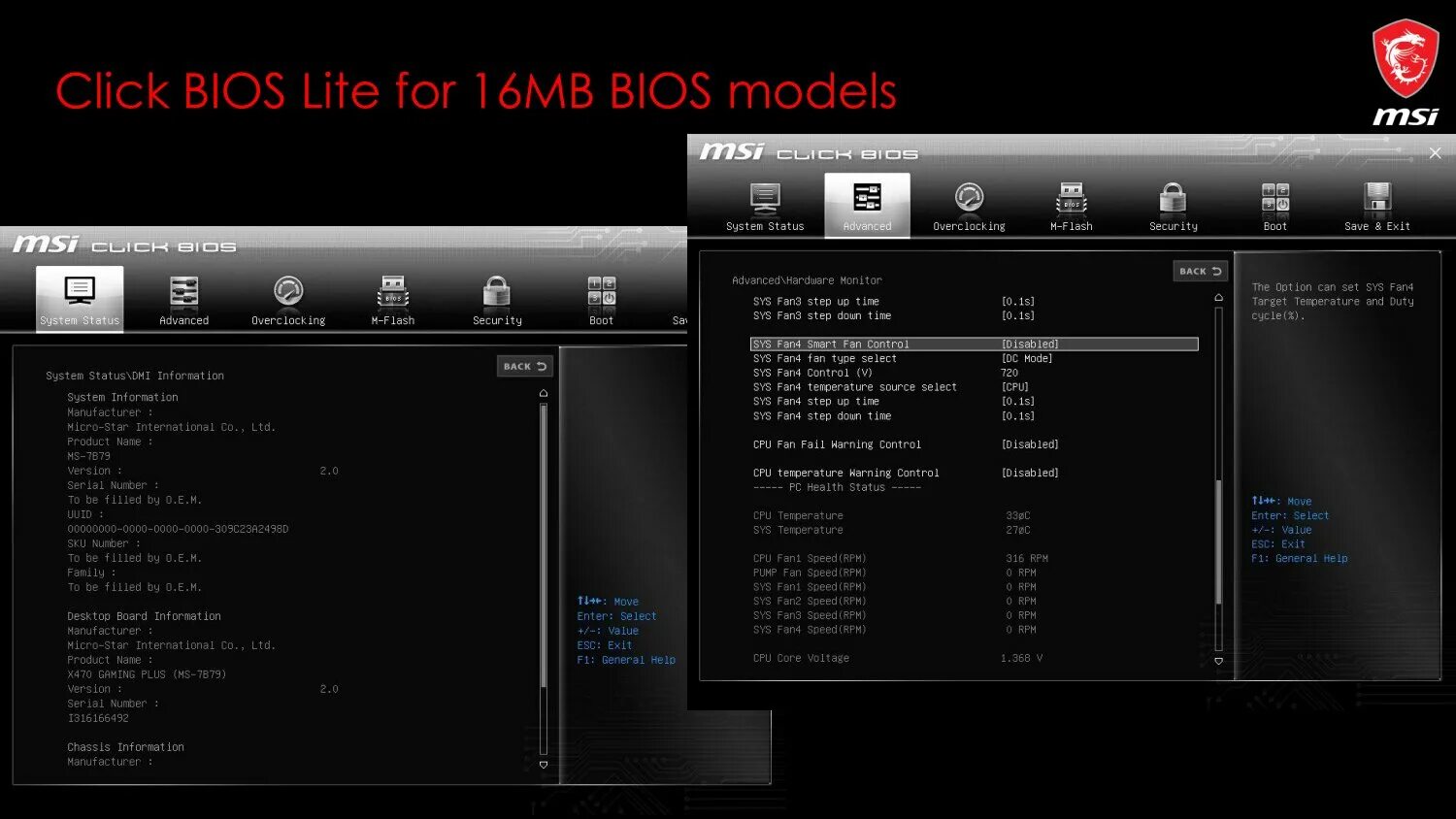Select Product Name MS-7B79 value
Image resolution: width=1456 pixels, height=819 pixels.
coord(88,456)
